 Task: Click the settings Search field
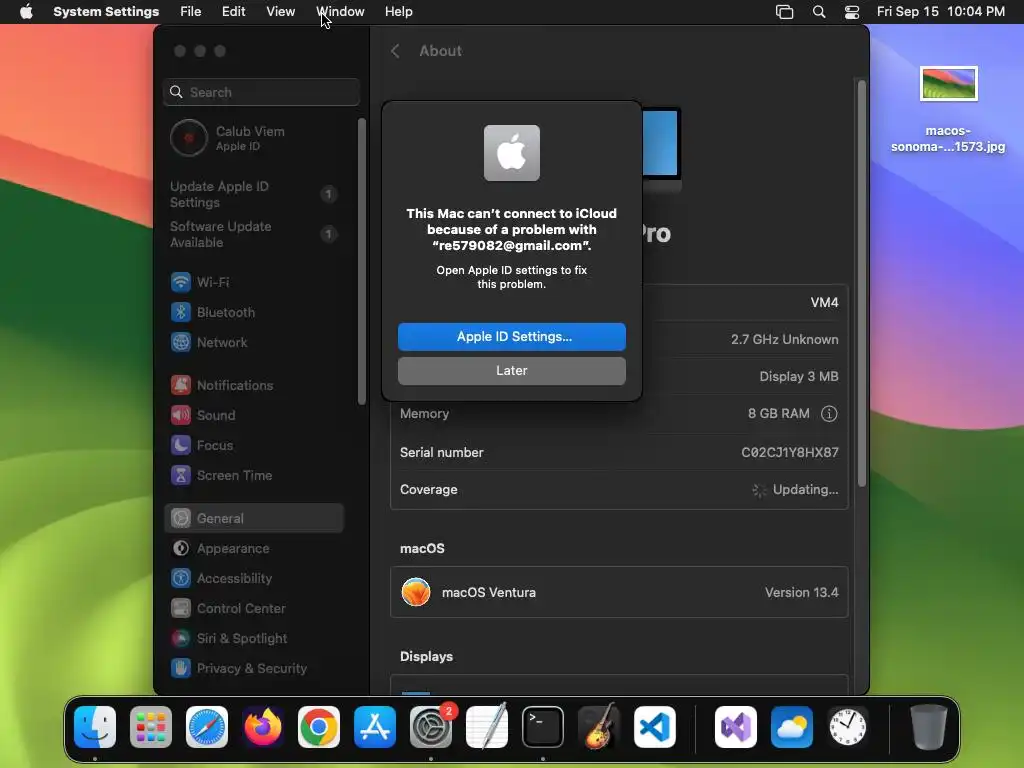click(261, 92)
